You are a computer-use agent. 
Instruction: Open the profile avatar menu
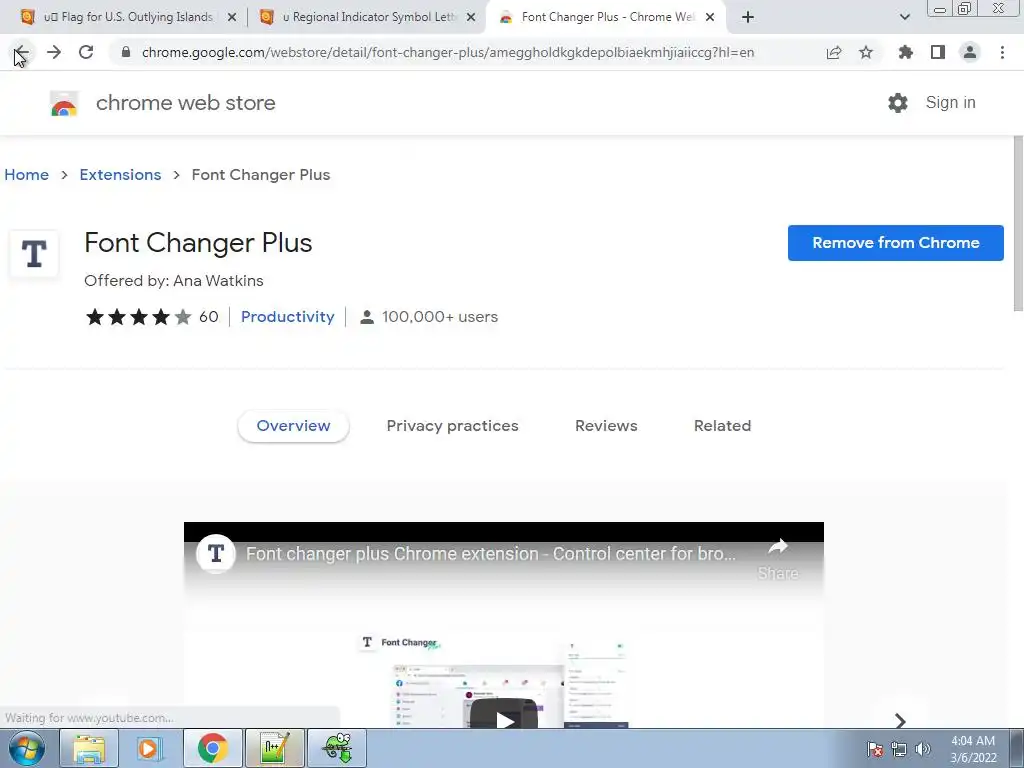(x=970, y=52)
